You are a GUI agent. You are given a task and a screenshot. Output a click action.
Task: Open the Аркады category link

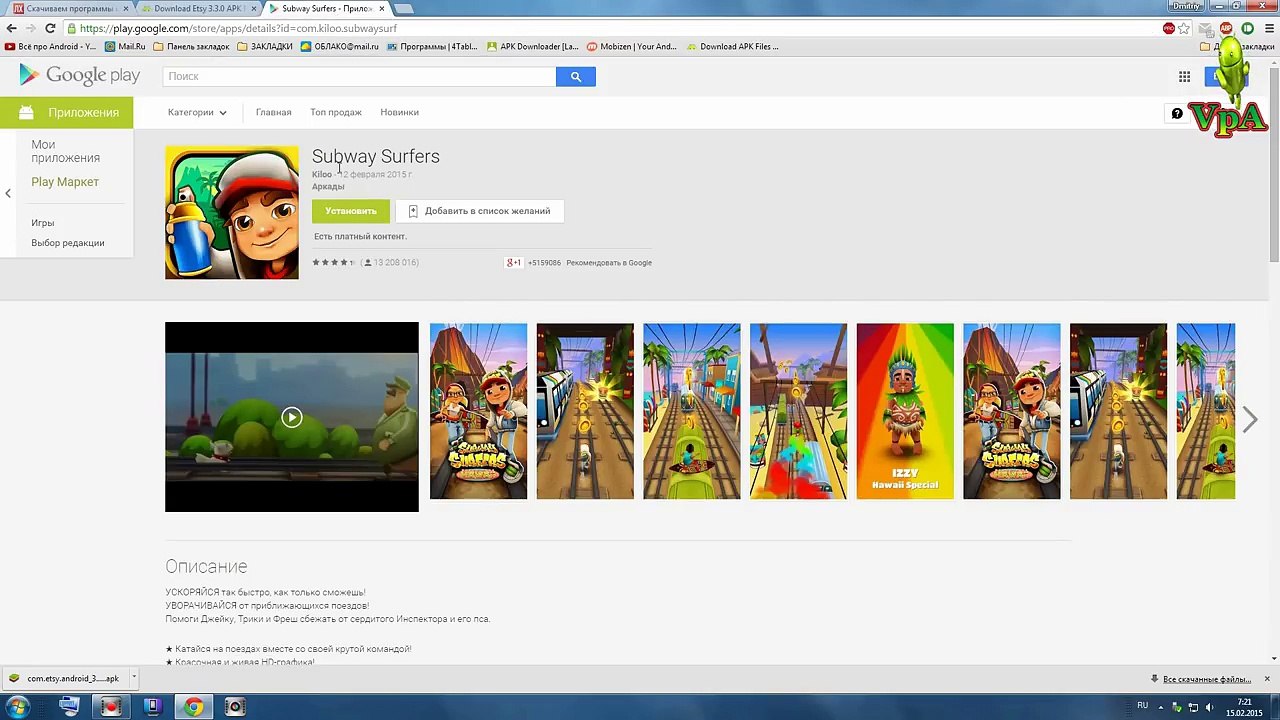328,186
